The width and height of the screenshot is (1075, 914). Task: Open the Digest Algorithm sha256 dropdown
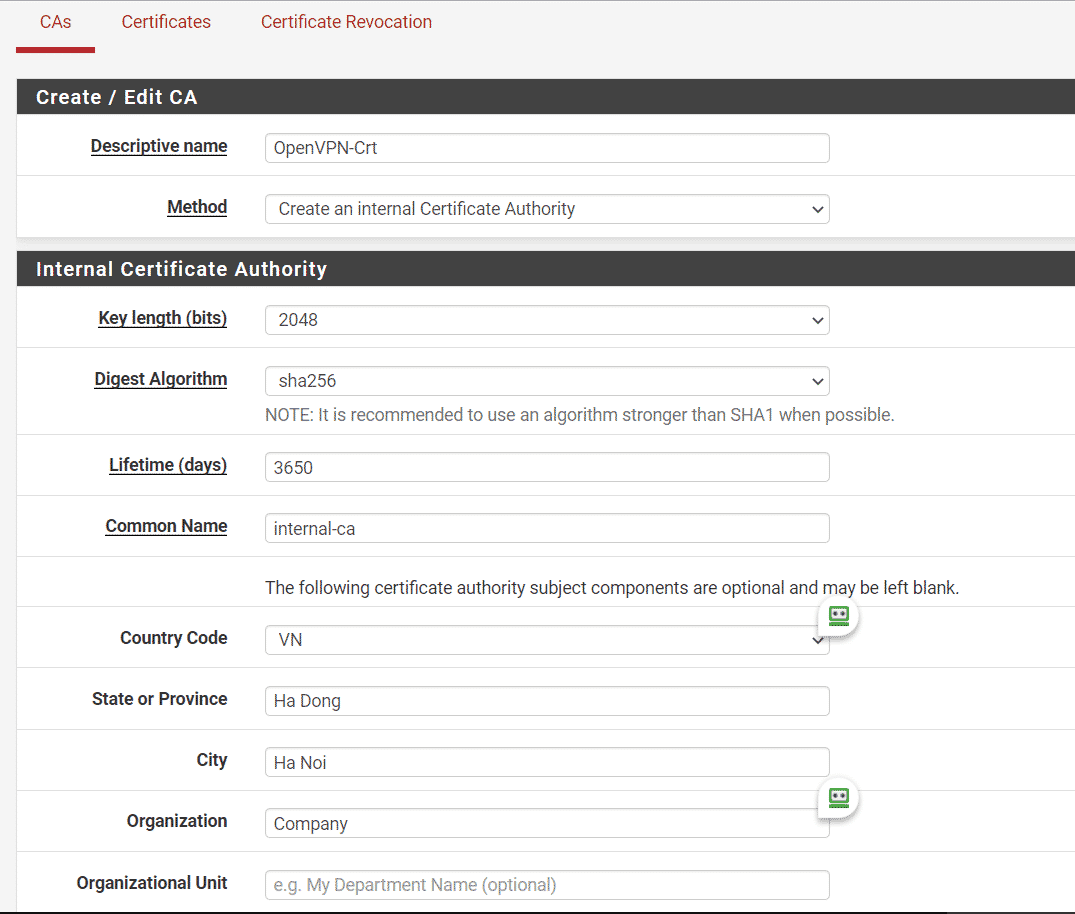(546, 381)
